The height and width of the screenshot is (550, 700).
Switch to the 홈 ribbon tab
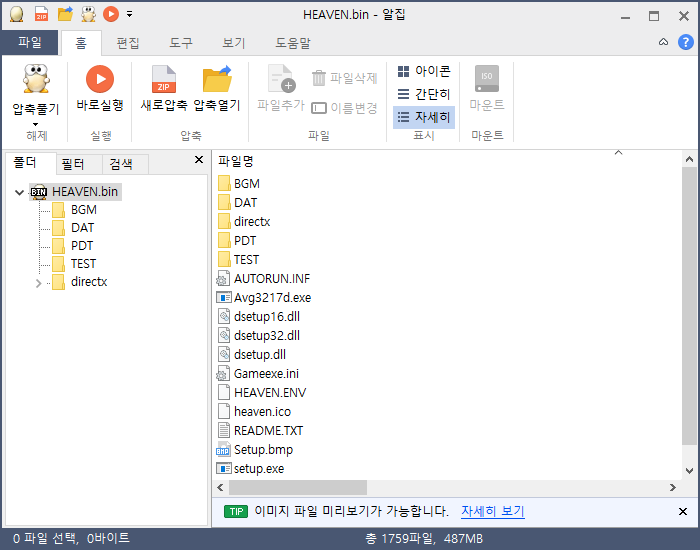click(x=81, y=43)
